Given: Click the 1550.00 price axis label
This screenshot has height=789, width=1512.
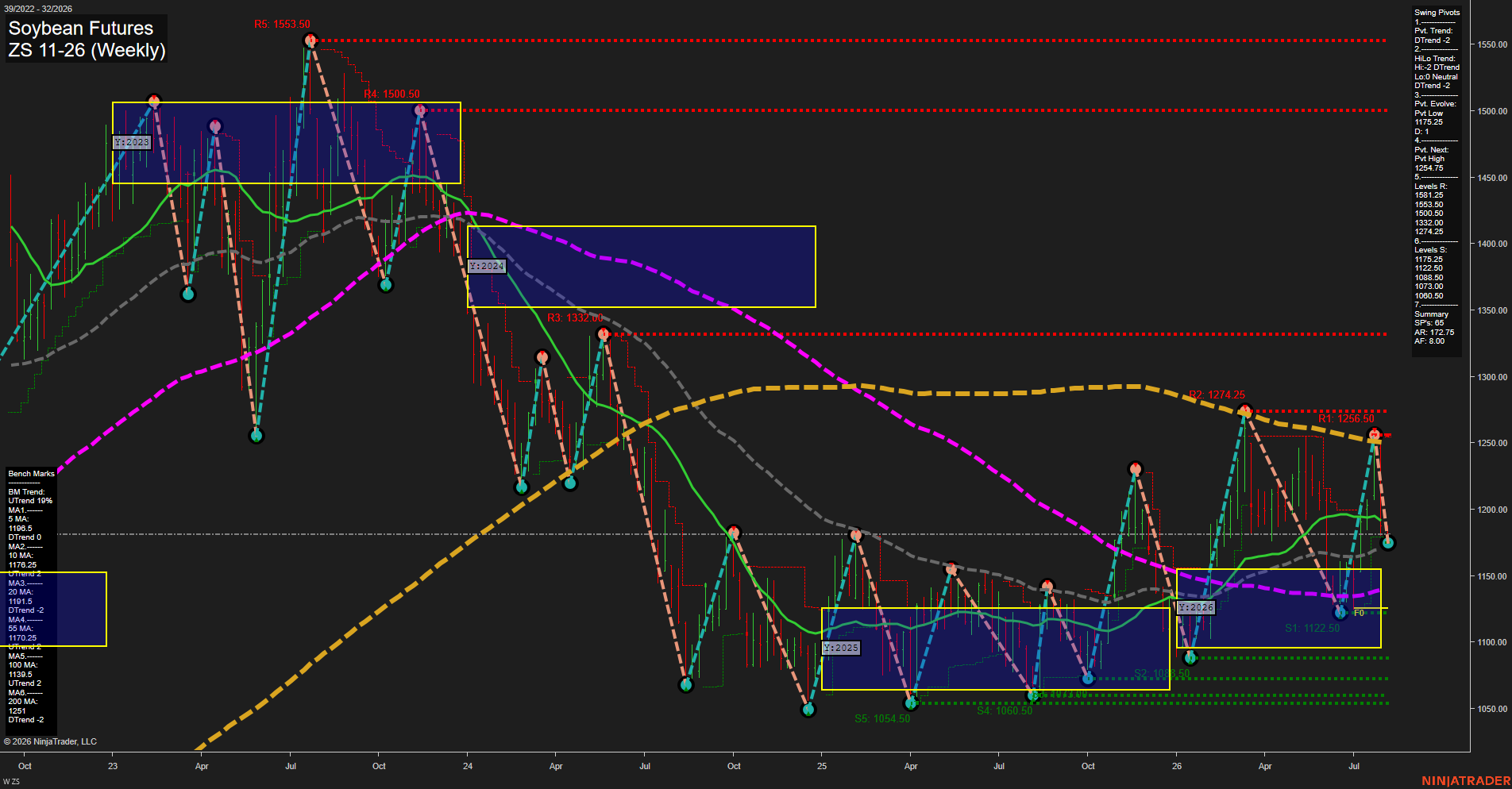Looking at the screenshot, I should coord(1492,45).
